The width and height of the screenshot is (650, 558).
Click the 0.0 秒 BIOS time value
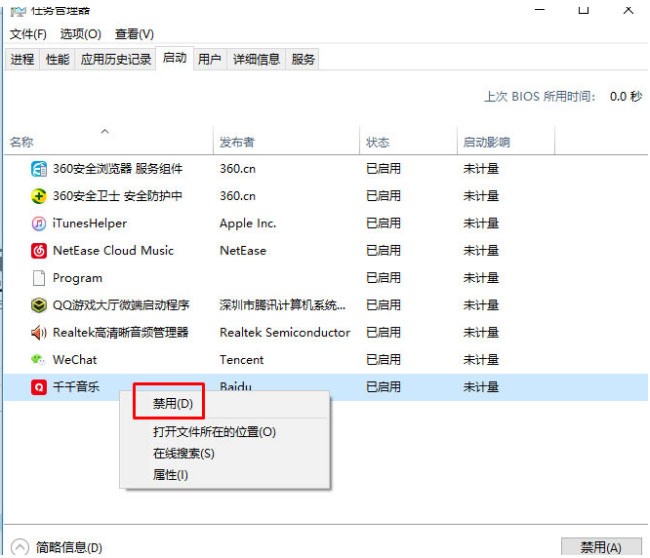point(626,97)
